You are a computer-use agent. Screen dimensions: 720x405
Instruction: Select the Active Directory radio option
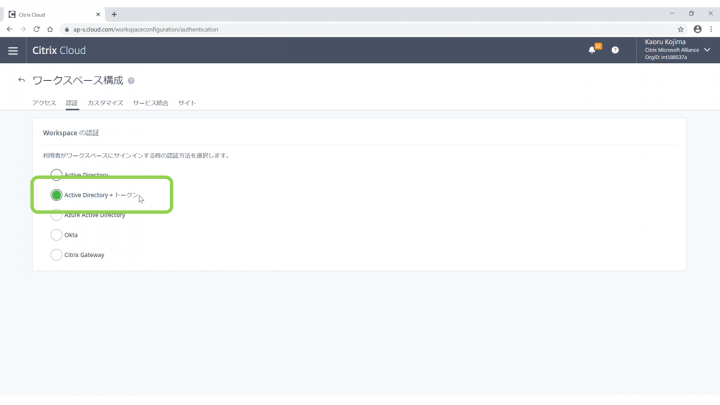(x=56, y=175)
